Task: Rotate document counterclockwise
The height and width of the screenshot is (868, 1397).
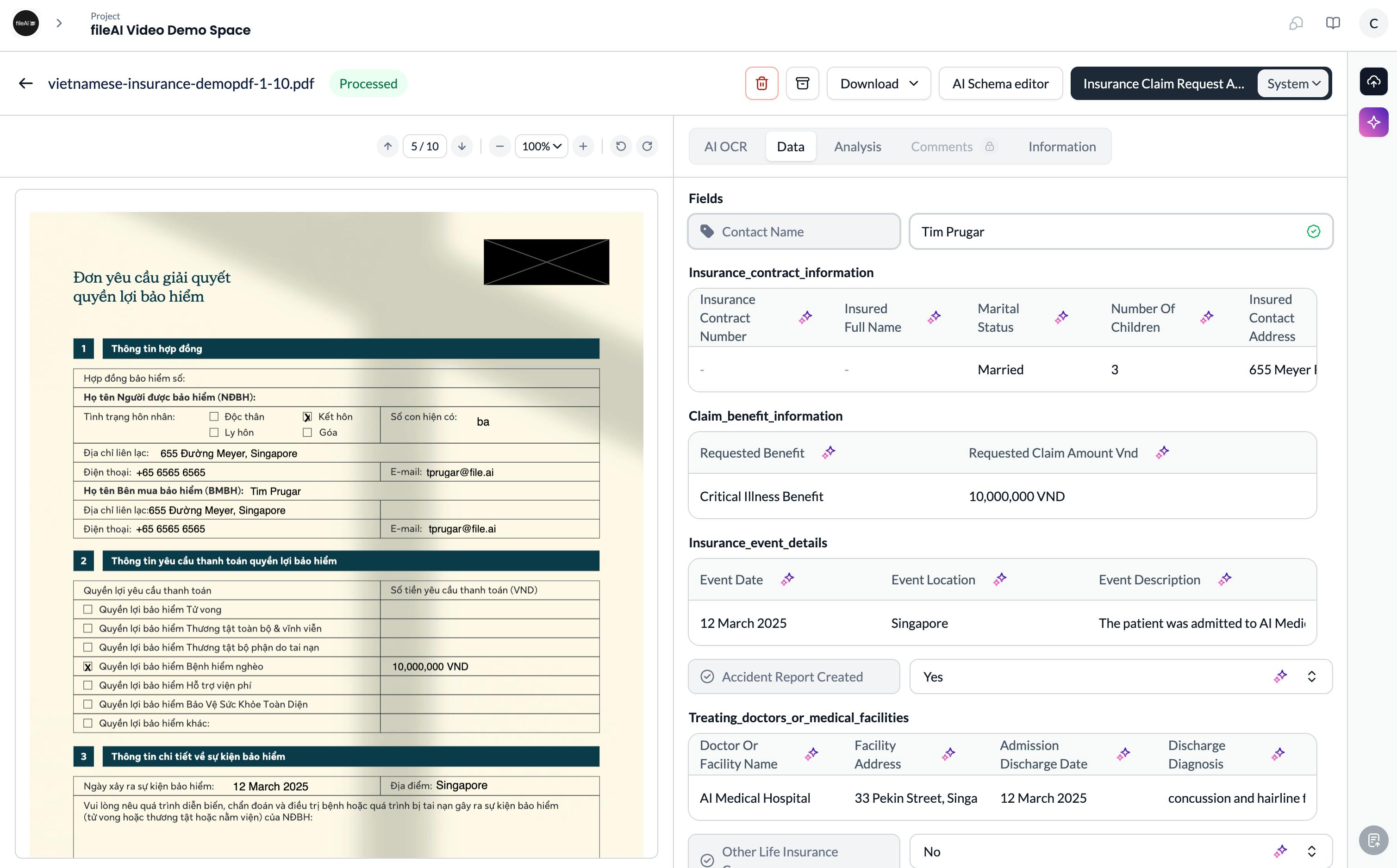Action: 621,146
